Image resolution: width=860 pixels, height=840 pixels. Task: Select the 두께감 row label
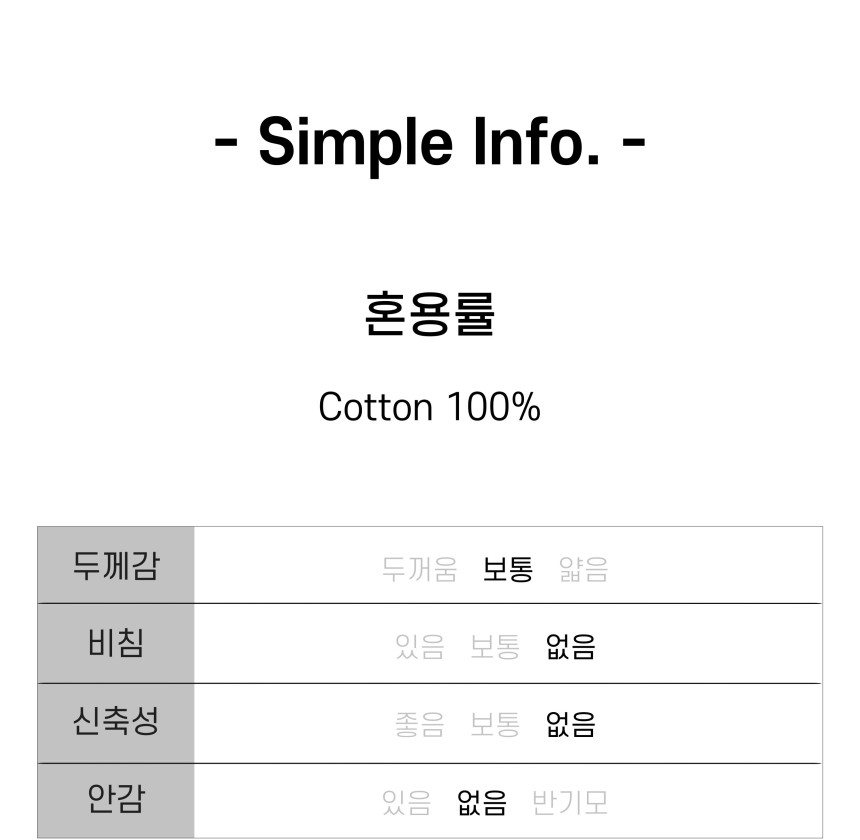pos(116,565)
